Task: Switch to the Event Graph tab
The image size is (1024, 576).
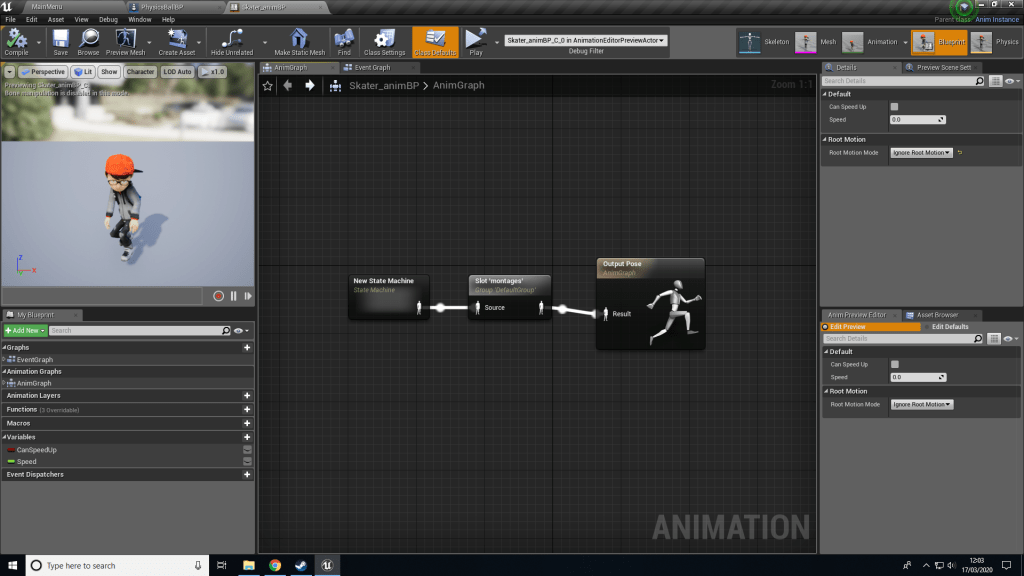Action: 373,67
